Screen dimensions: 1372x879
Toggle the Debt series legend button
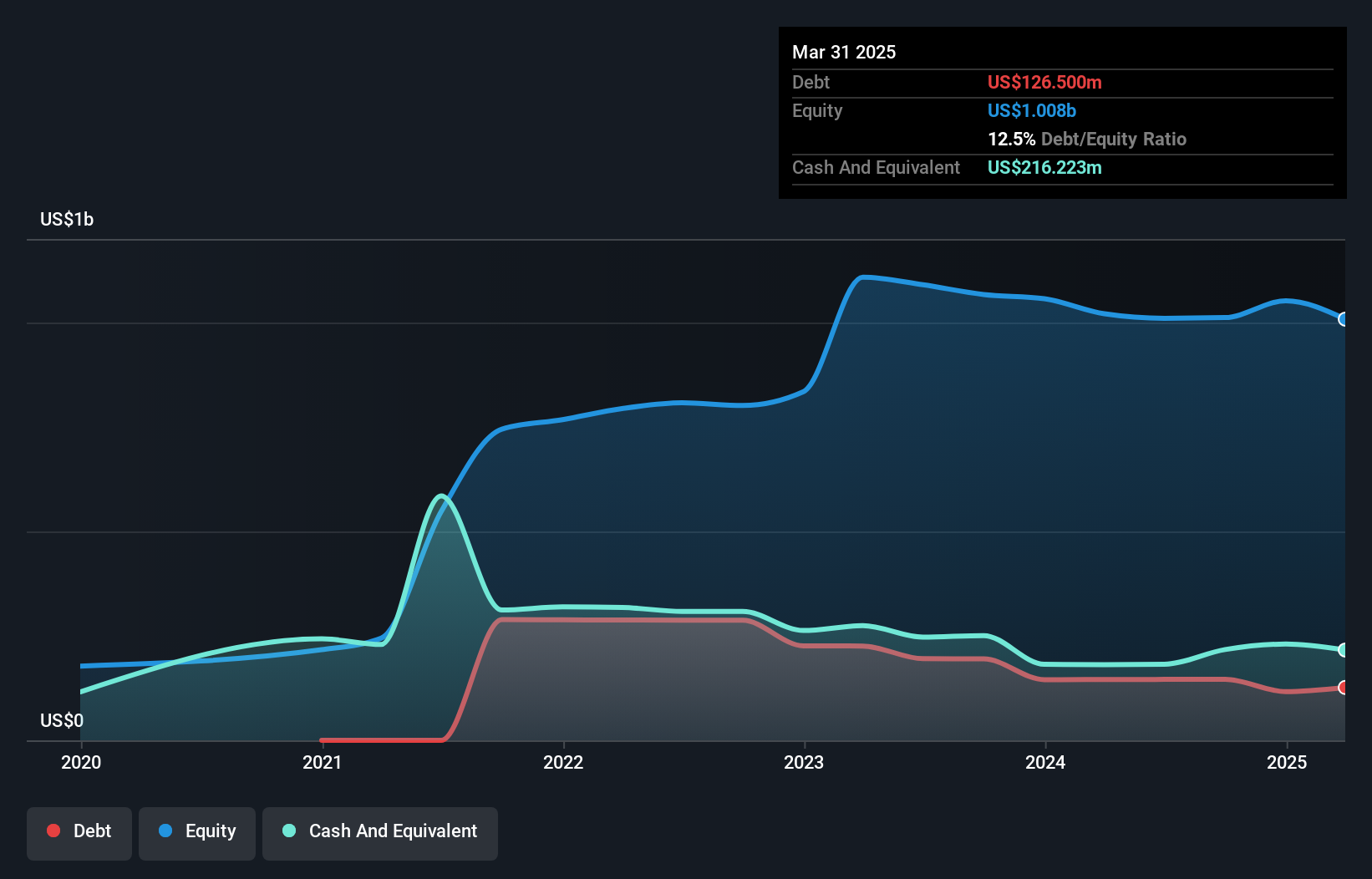tap(79, 833)
